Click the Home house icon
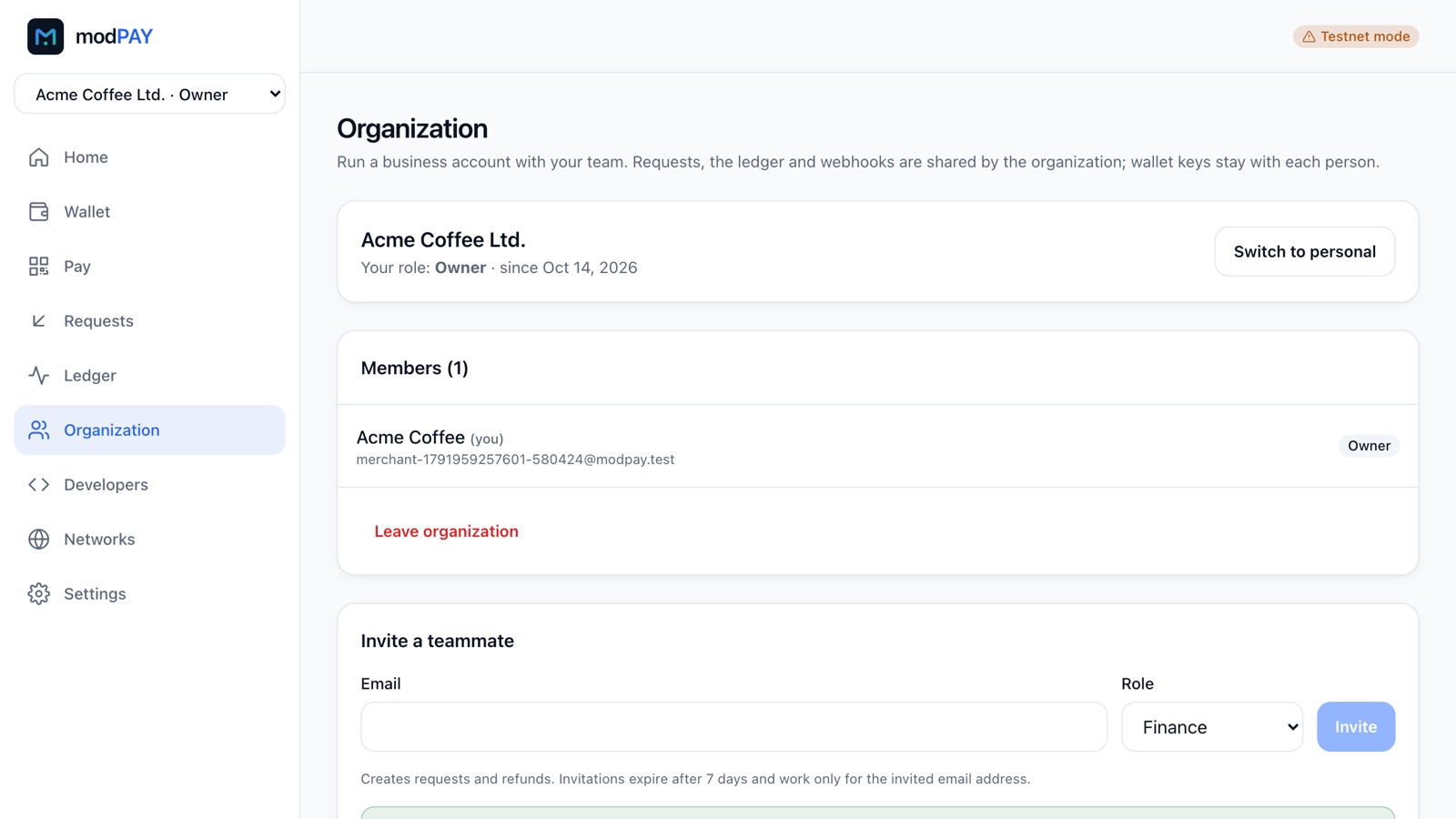 [38, 157]
